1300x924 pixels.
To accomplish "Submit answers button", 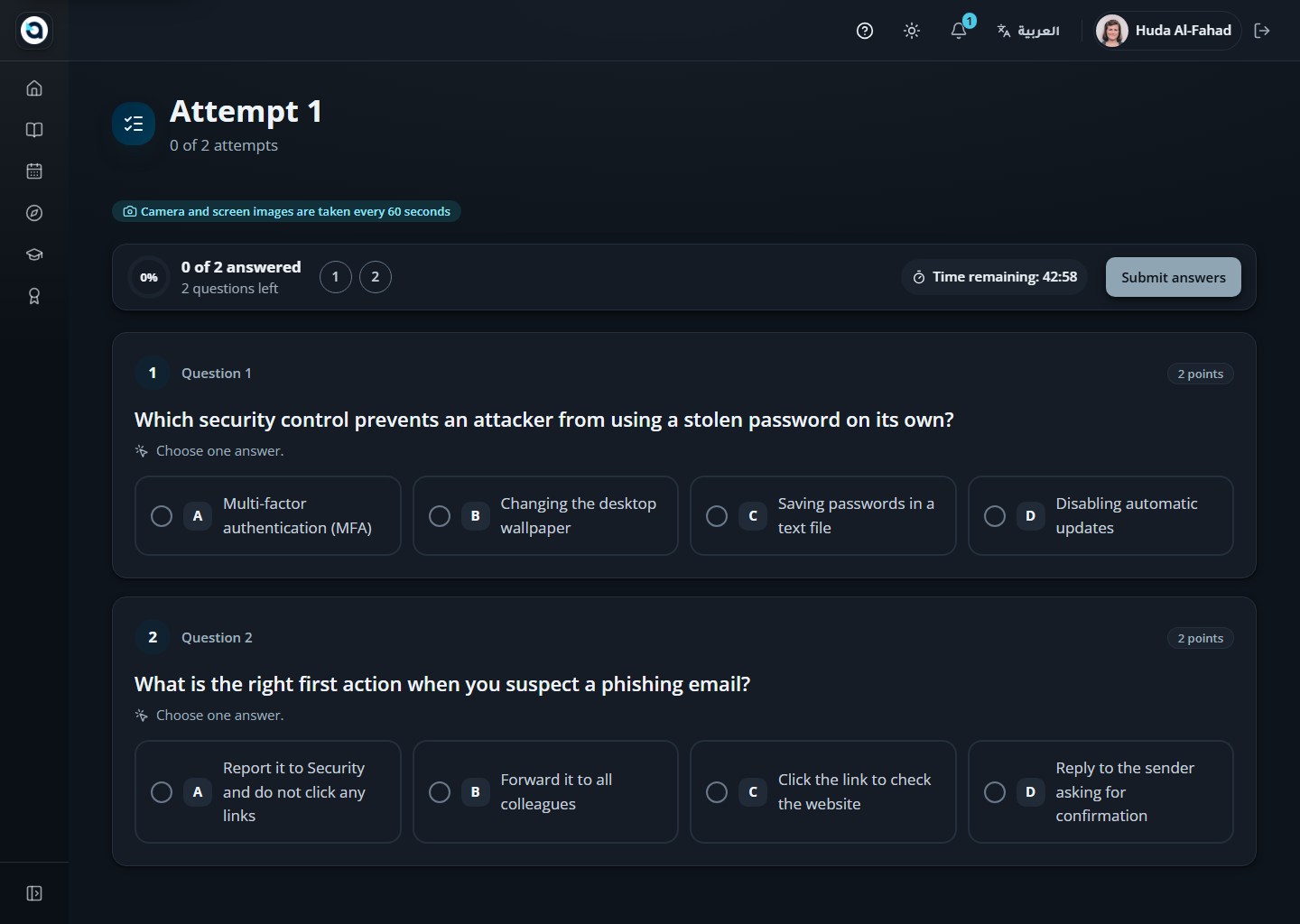I will (x=1173, y=277).
